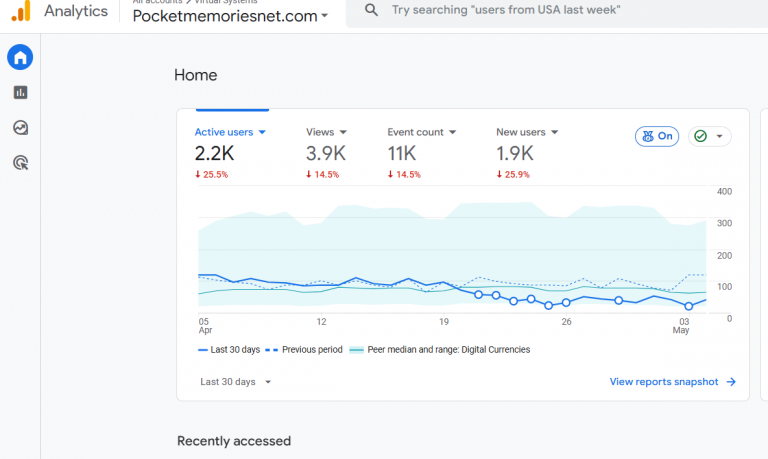768x459 pixels.
Task: Open the Event count metric dropdown
Action: coord(421,132)
